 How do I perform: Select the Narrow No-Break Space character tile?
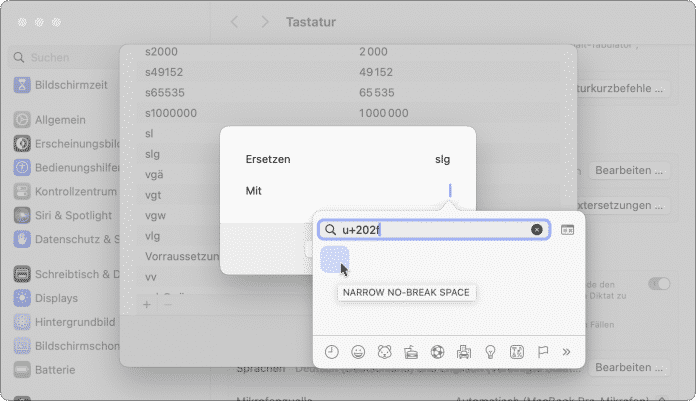pos(335,259)
